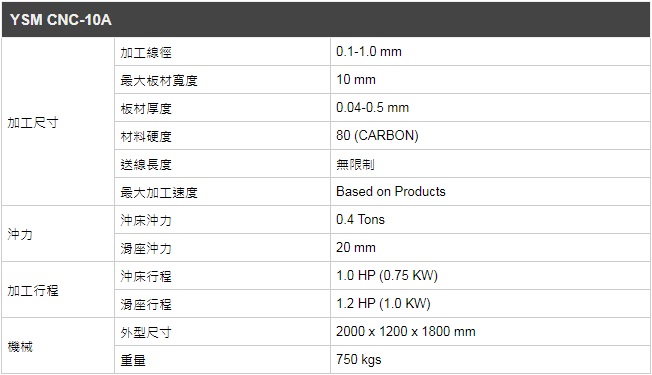Viewport: 652px width, 375px height.
Task: Select the 80 (CARBON) value cell
Action: point(490,136)
